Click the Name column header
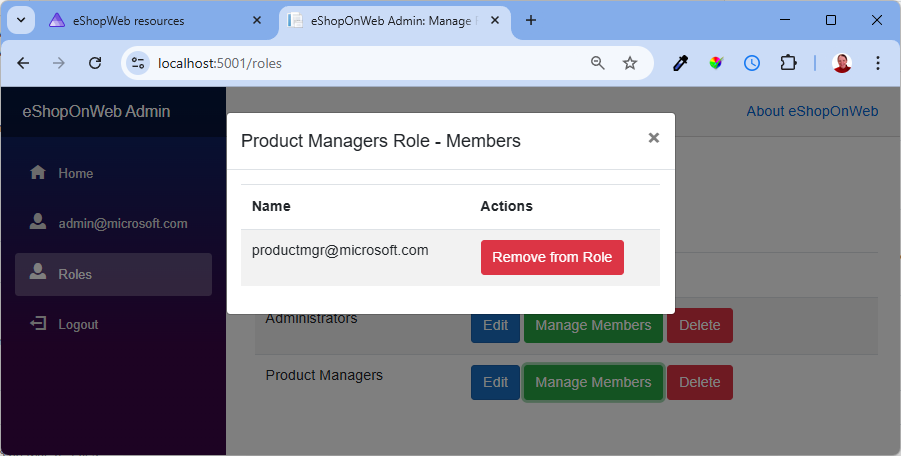The height and width of the screenshot is (456, 901). 271,206
